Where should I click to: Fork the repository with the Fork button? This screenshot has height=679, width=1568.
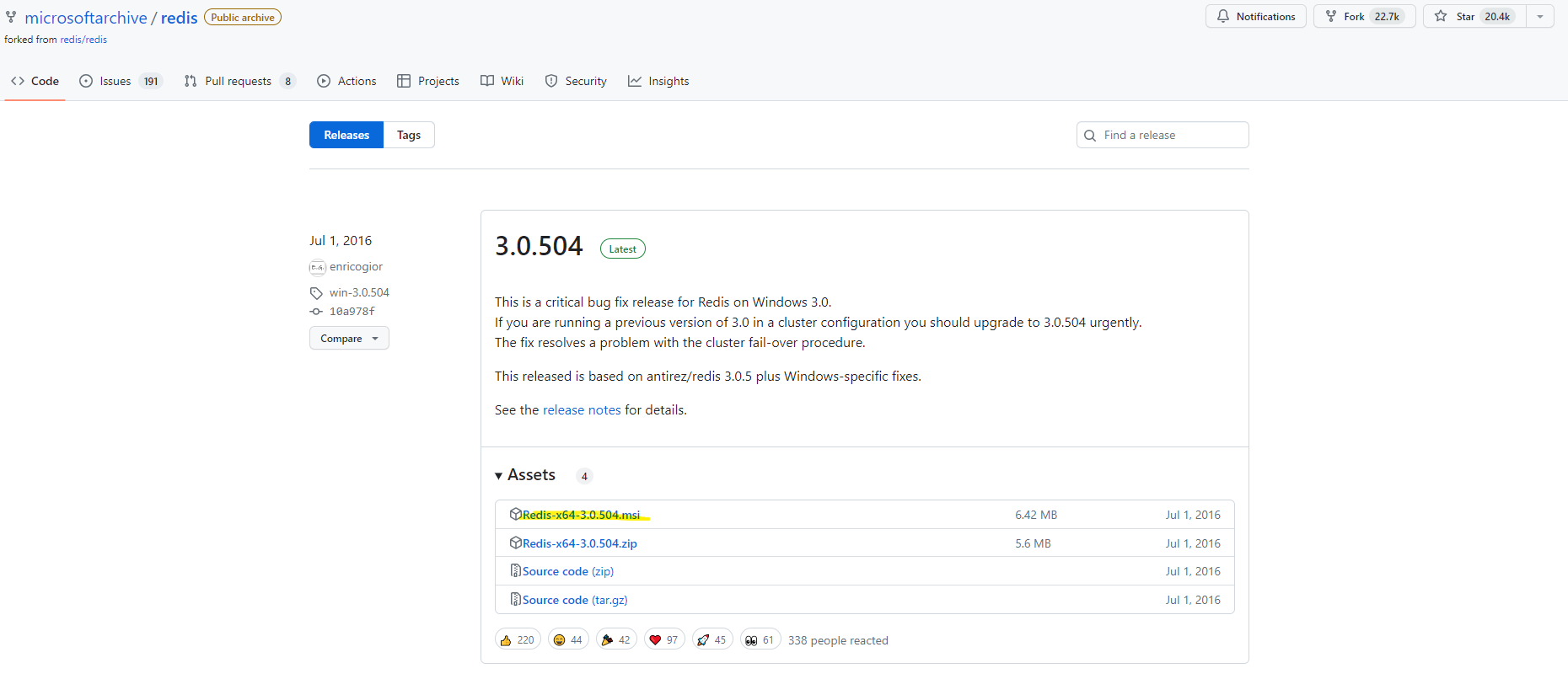point(1364,16)
